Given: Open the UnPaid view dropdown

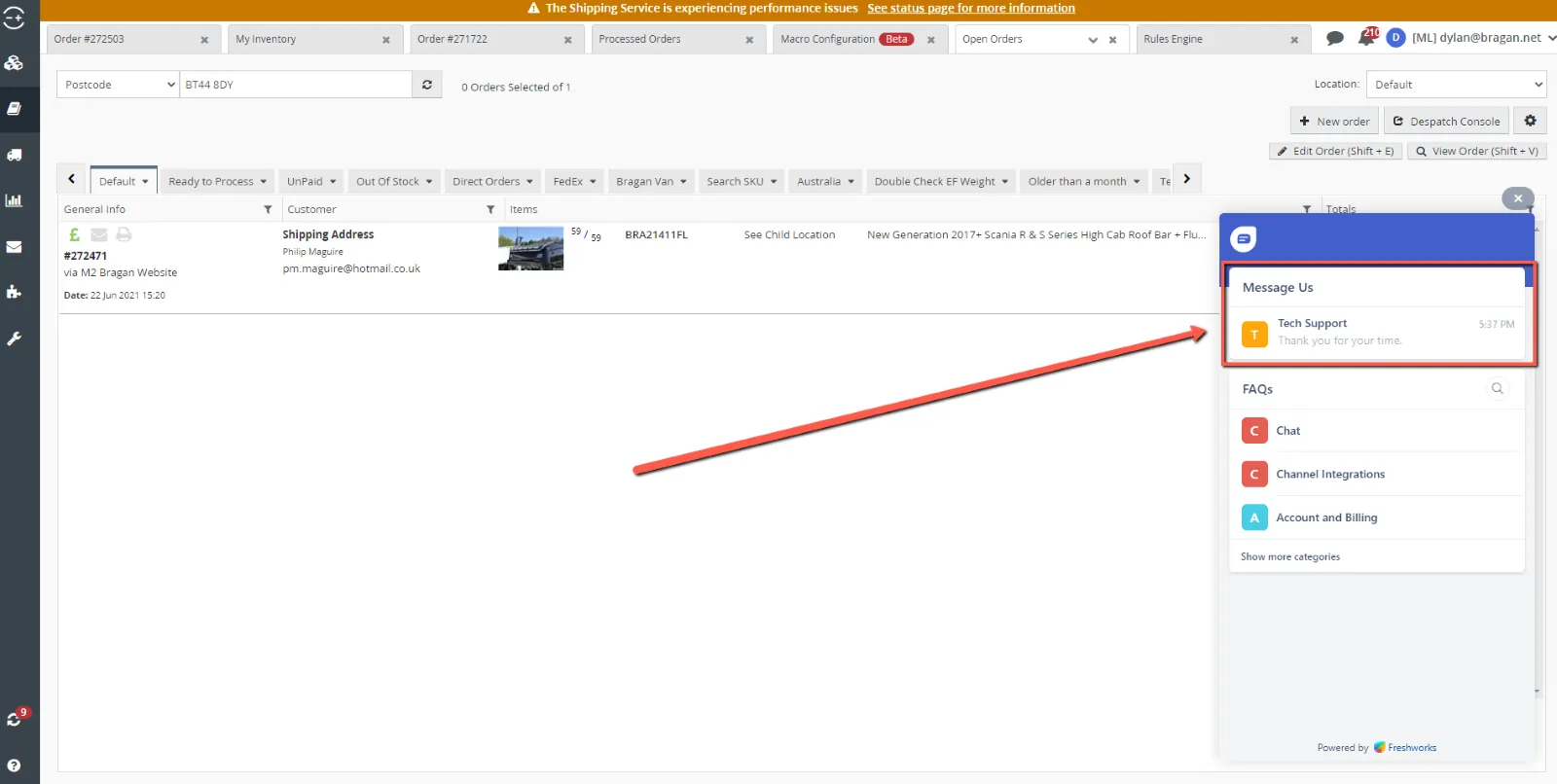Looking at the screenshot, I should coord(333,182).
